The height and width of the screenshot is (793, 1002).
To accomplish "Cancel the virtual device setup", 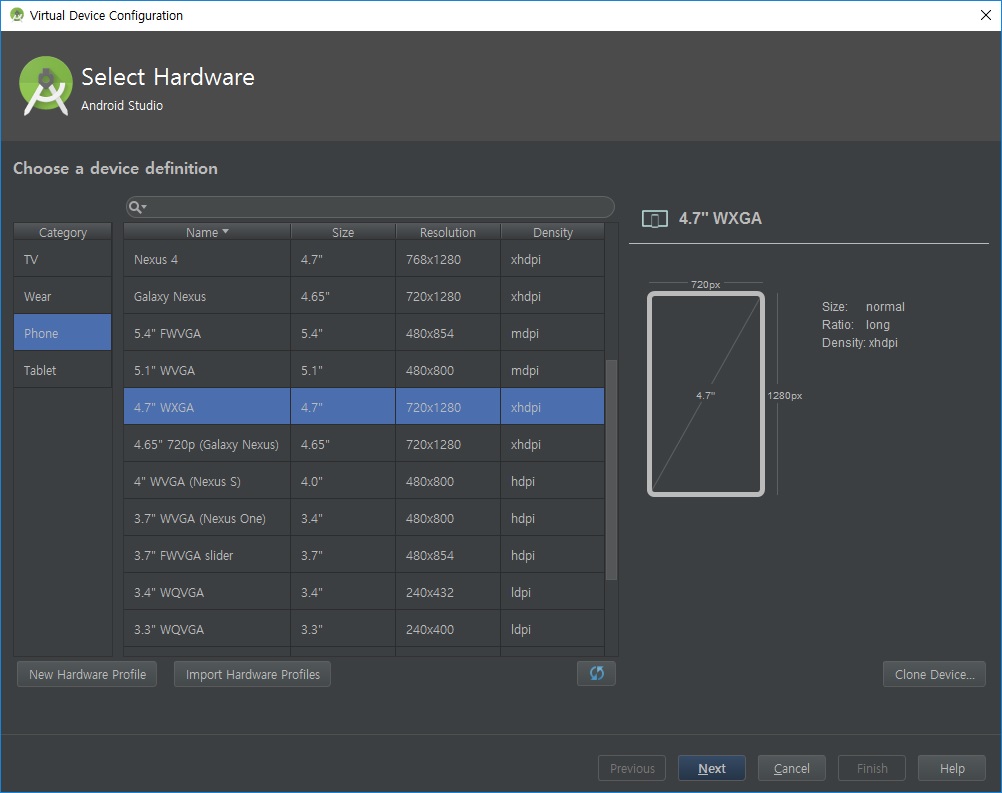I will click(791, 768).
